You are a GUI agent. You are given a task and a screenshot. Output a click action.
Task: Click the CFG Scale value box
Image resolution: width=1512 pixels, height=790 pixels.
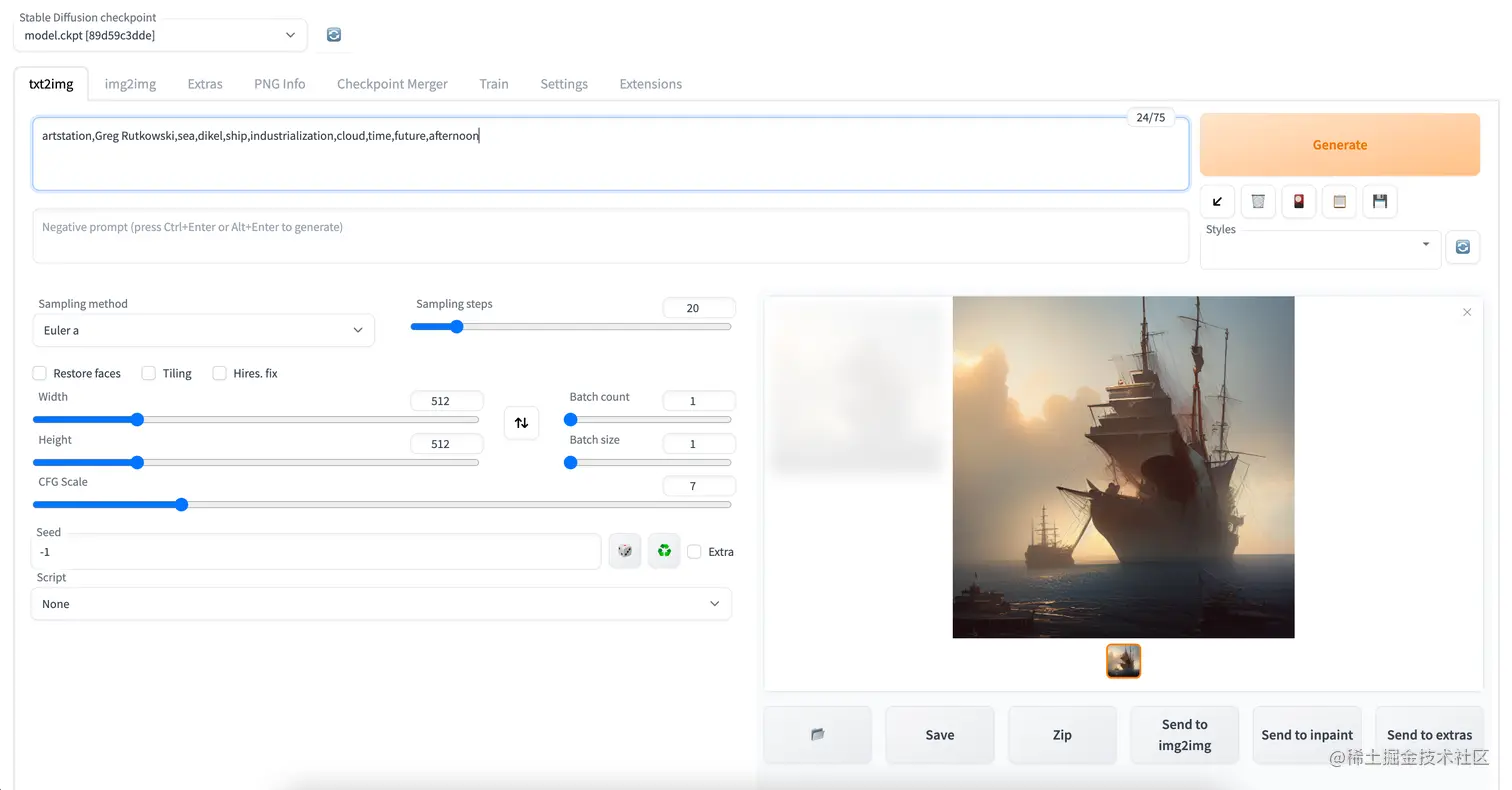tap(699, 486)
